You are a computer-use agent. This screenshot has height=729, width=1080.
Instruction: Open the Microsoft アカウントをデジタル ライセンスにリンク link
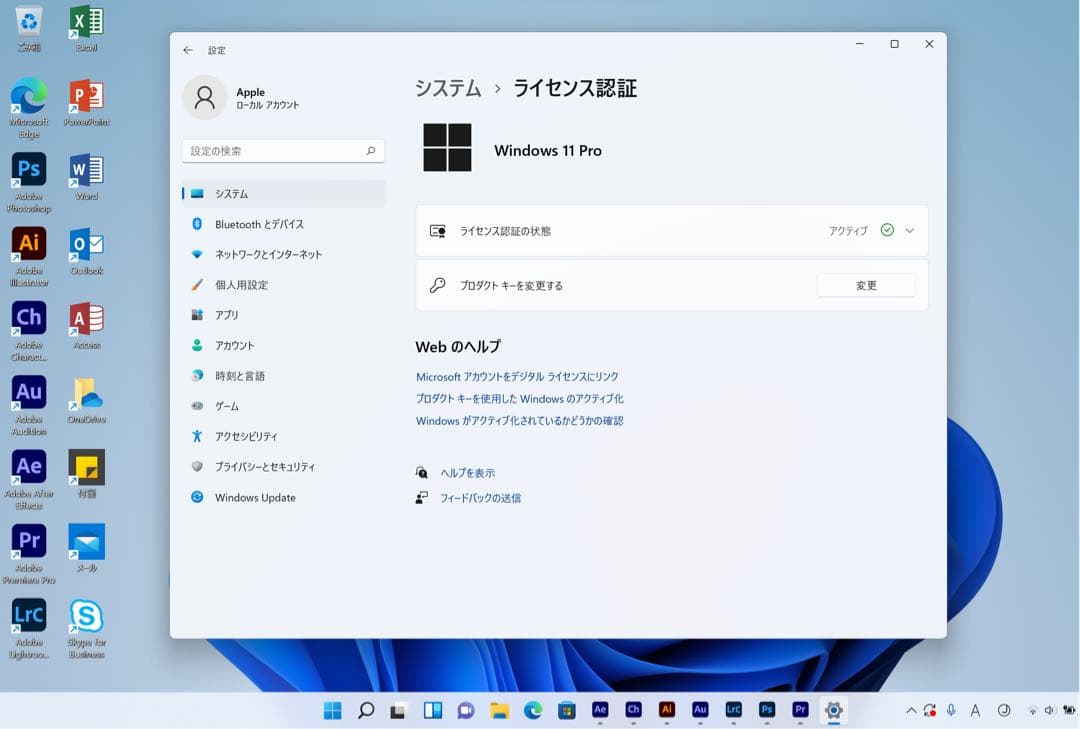pos(518,376)
